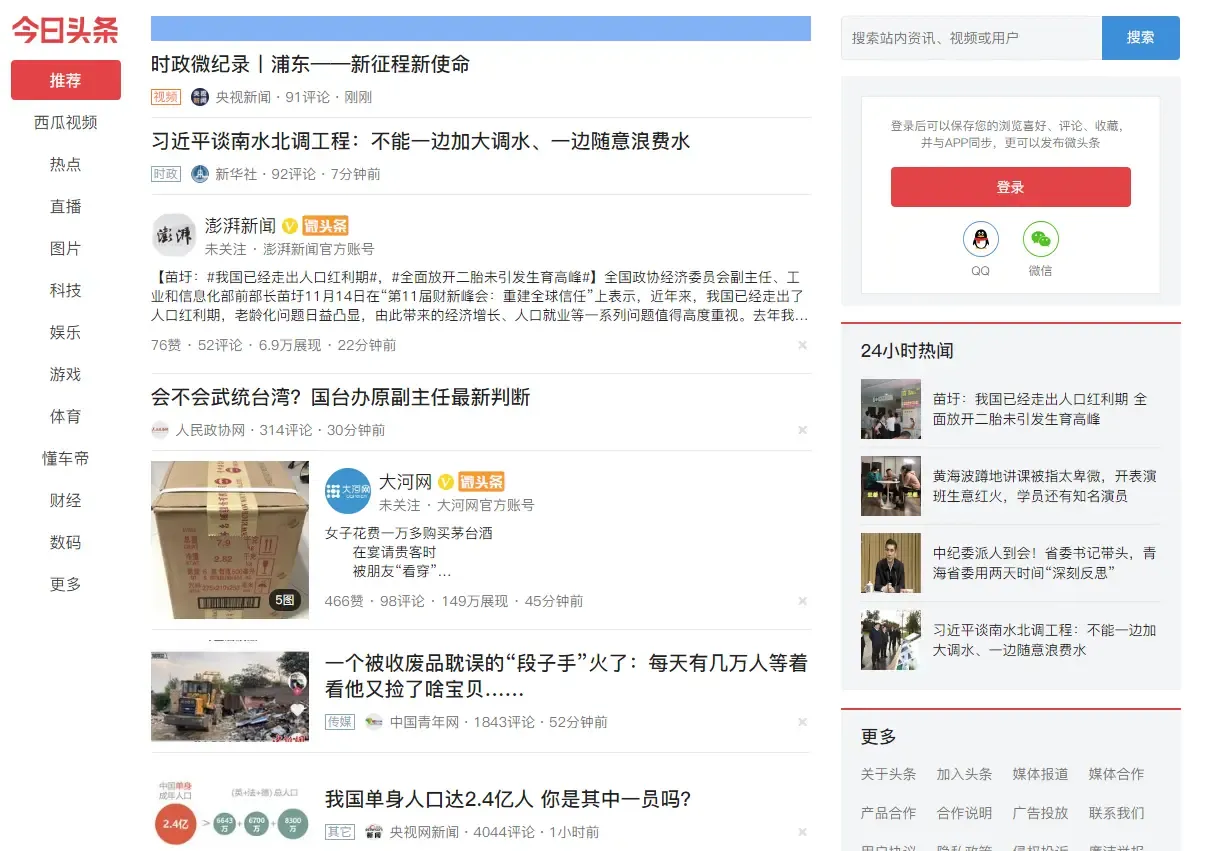Click the 中国青年网 publisher icon
The image size is (1223, 851).
pyautogui.click(x=374, y=721)
